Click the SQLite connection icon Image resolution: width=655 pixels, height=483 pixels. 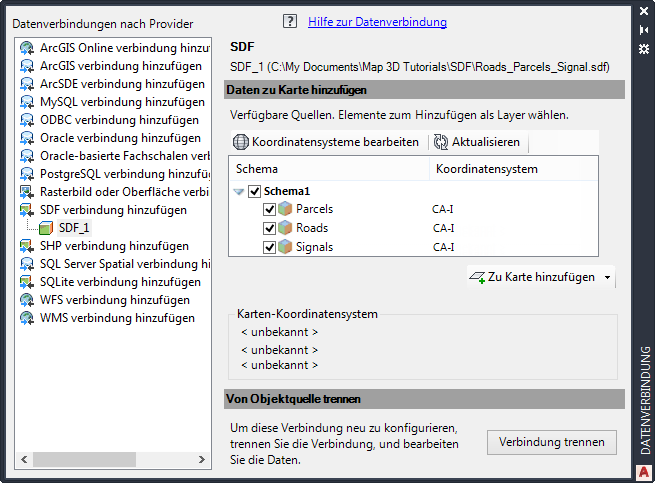27,282
